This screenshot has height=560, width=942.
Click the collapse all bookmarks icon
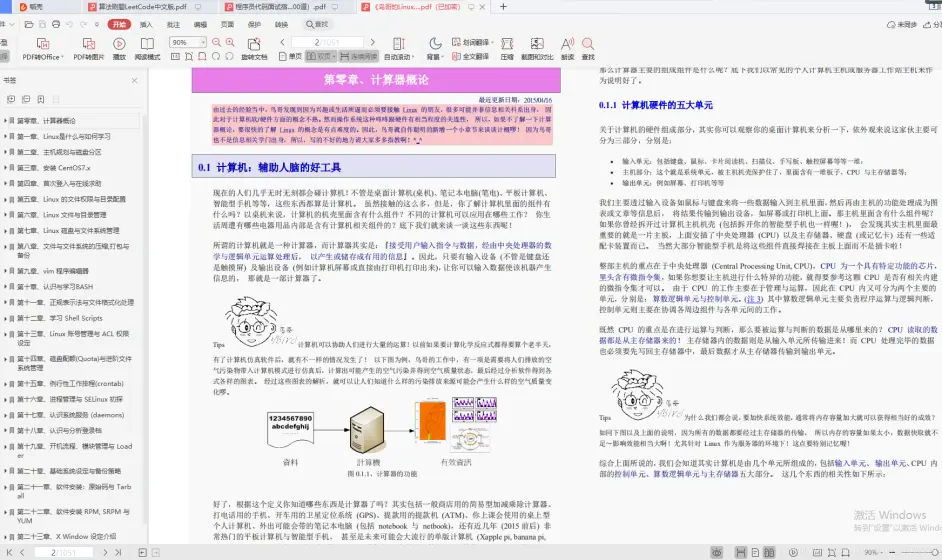click(x=26, y=99)
